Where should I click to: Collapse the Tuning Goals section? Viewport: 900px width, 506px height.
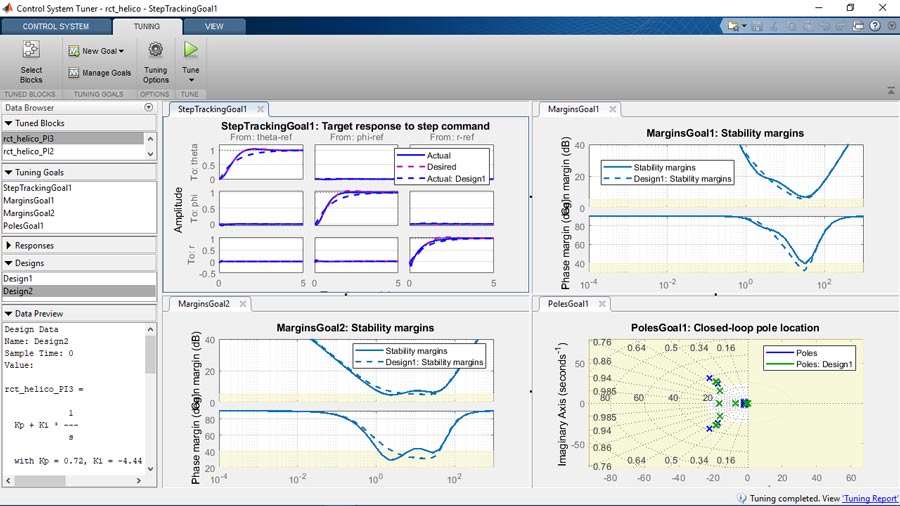[x=9, y=172]
